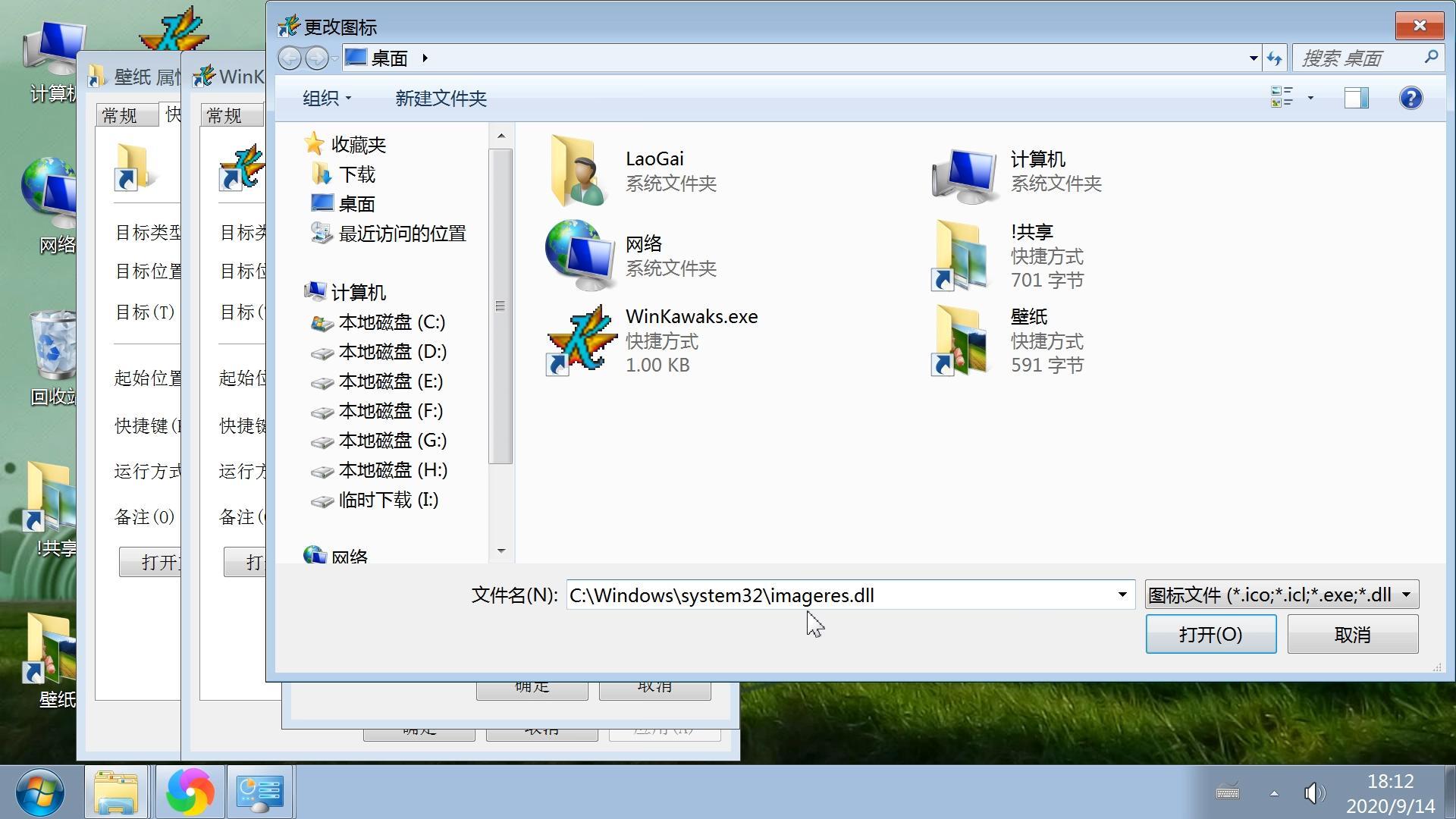Click 取消 button to dismiss dialog
The height and width of the screenshot is (819, 1456).
[1354, 634]
